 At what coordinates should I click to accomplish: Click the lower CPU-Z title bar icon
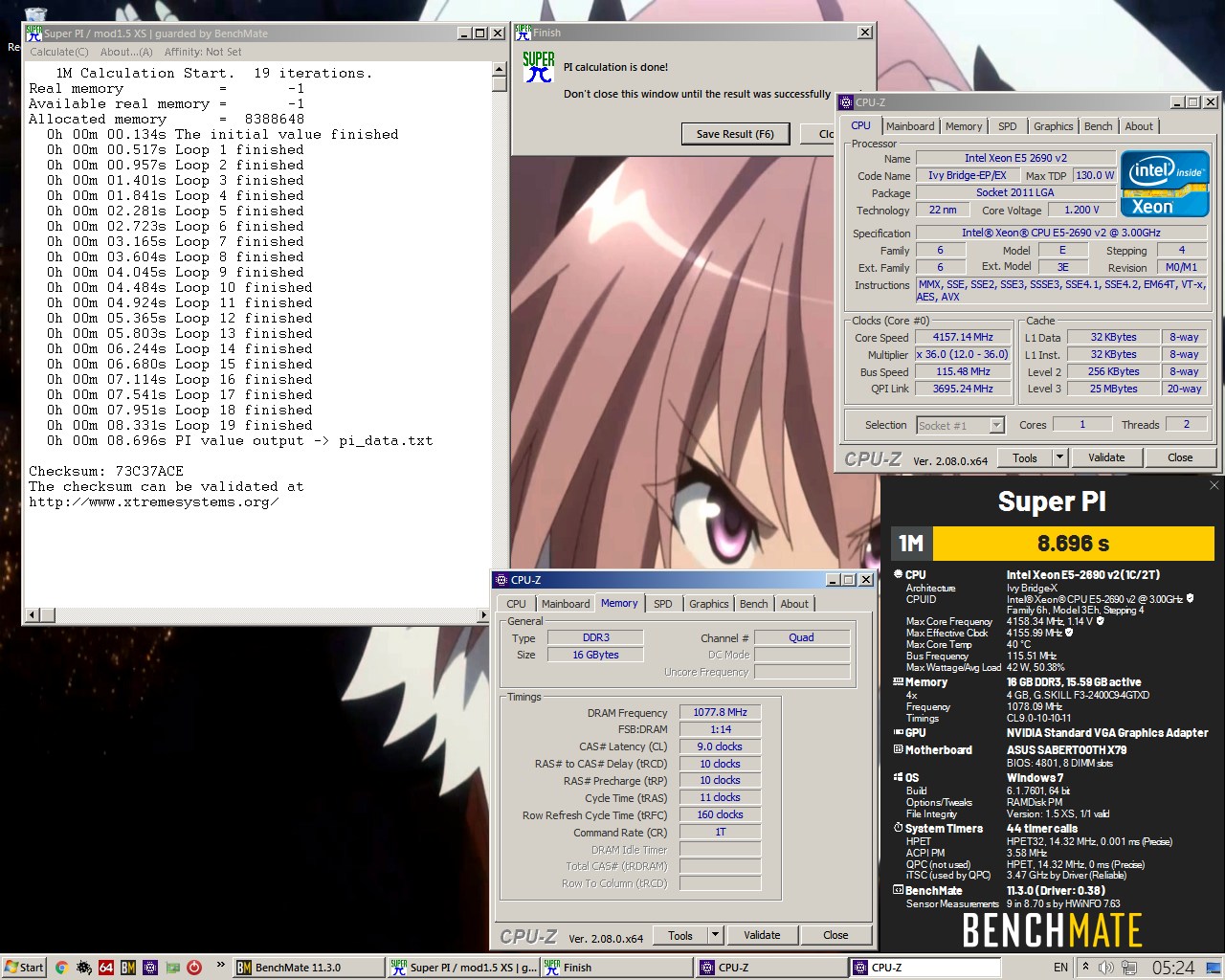(x=501, y=580)
